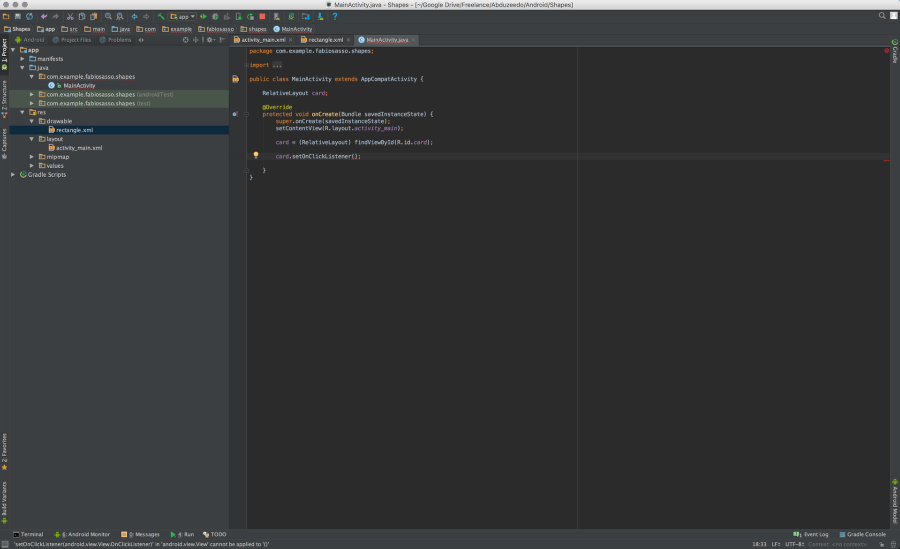The image size is (900, 549).
Task: Open the TODO tool window
Action: coord(215,534)
